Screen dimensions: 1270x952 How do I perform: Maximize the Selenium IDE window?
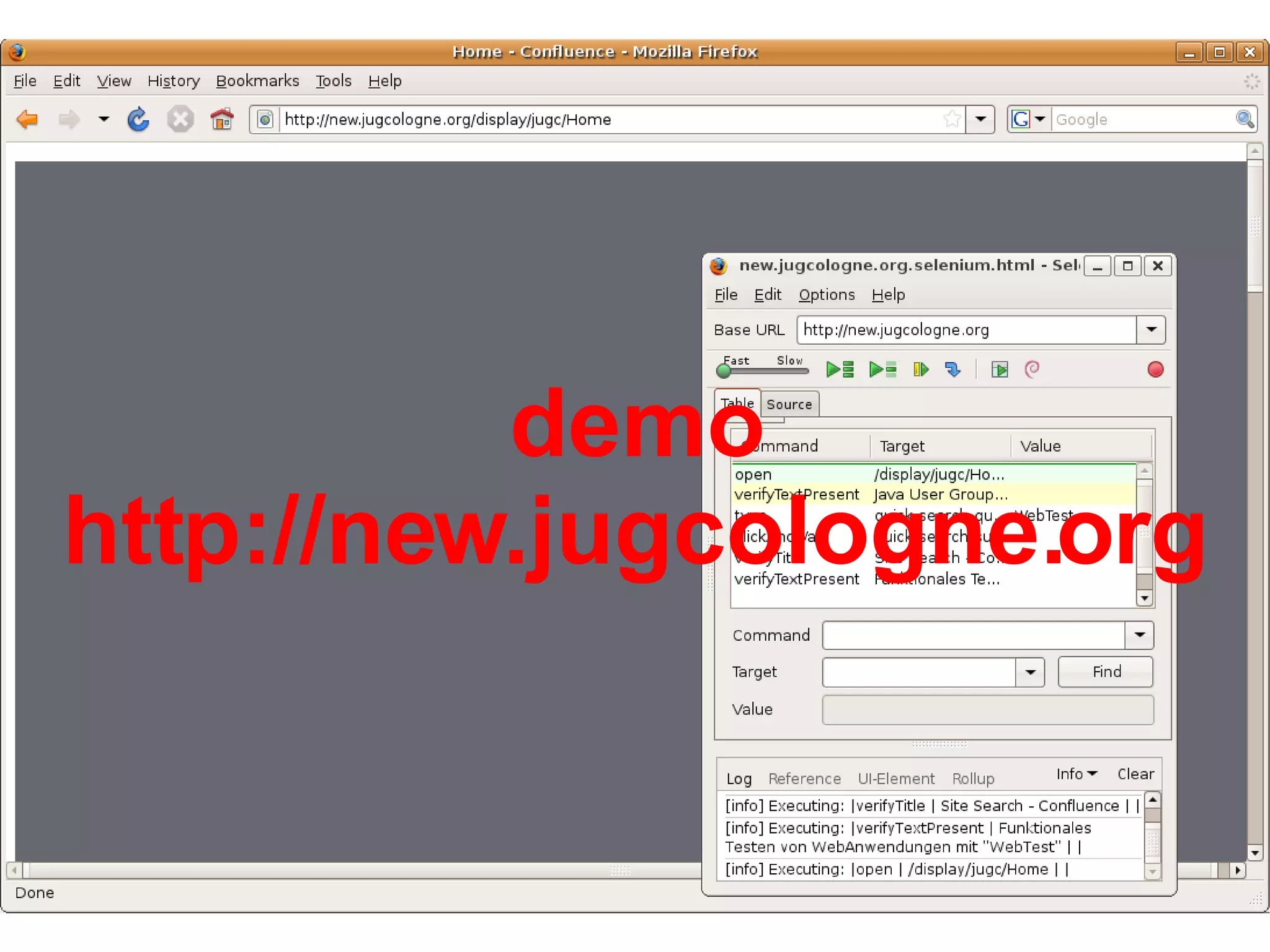tap(1127, 266)
